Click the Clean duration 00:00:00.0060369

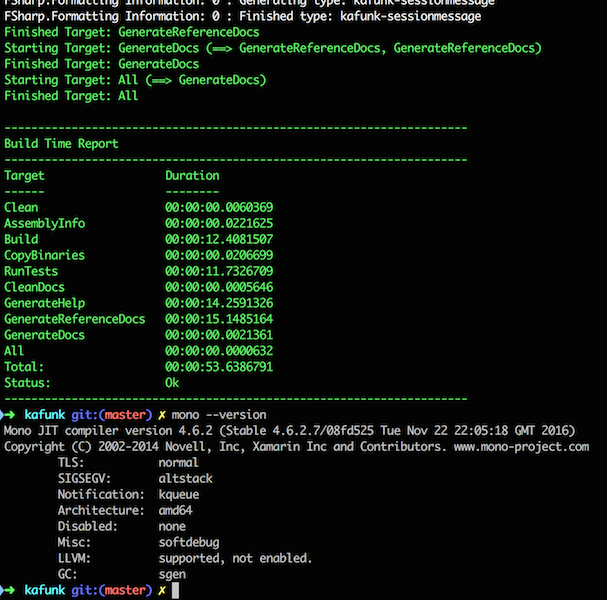[x=219, y=207]
